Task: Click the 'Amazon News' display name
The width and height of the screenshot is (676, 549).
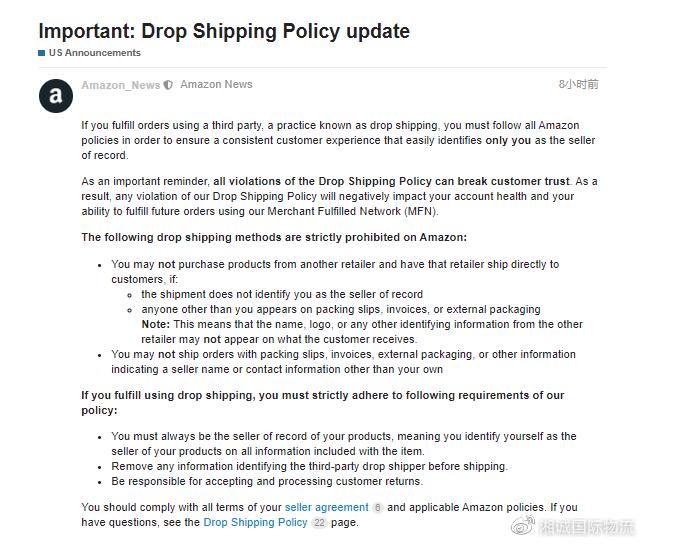Action: [216, 85]
